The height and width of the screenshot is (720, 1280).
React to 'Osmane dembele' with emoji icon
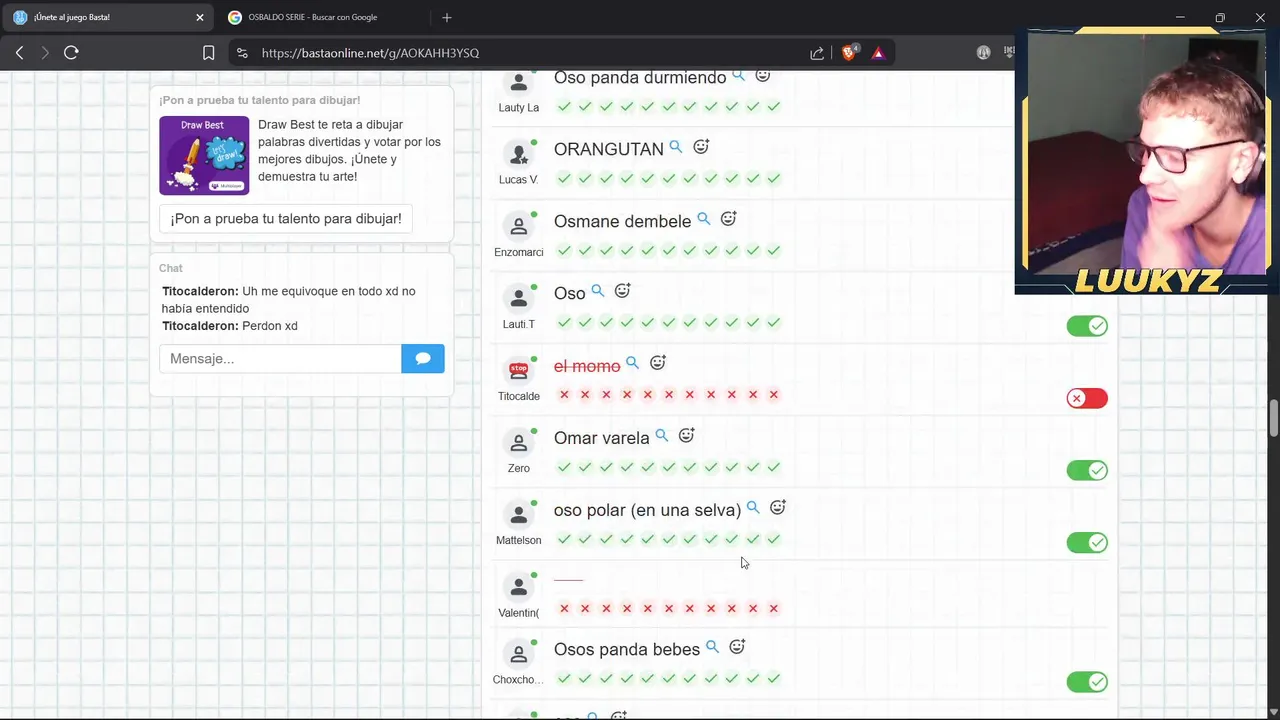point(729,219)
